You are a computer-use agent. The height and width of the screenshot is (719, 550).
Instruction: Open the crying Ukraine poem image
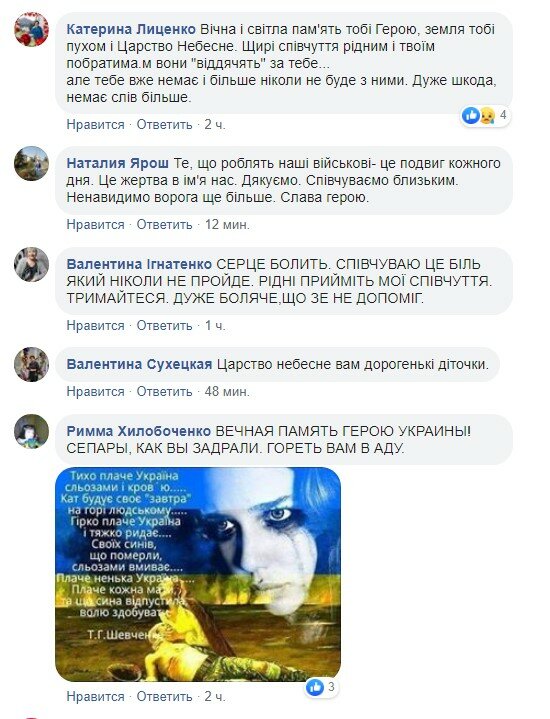(198, 574)
